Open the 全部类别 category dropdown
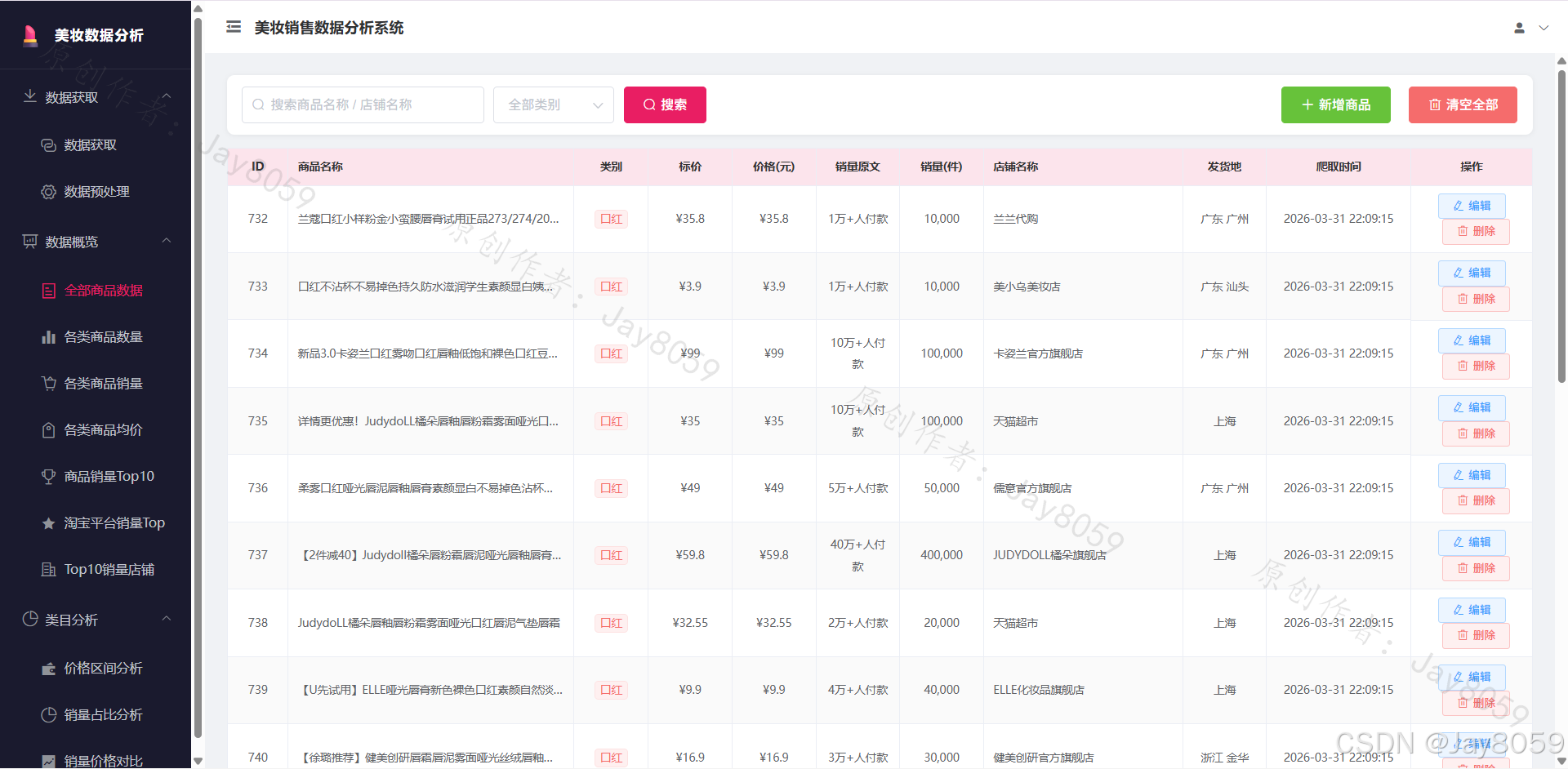 pyautogui.click(x=554, y=104)
